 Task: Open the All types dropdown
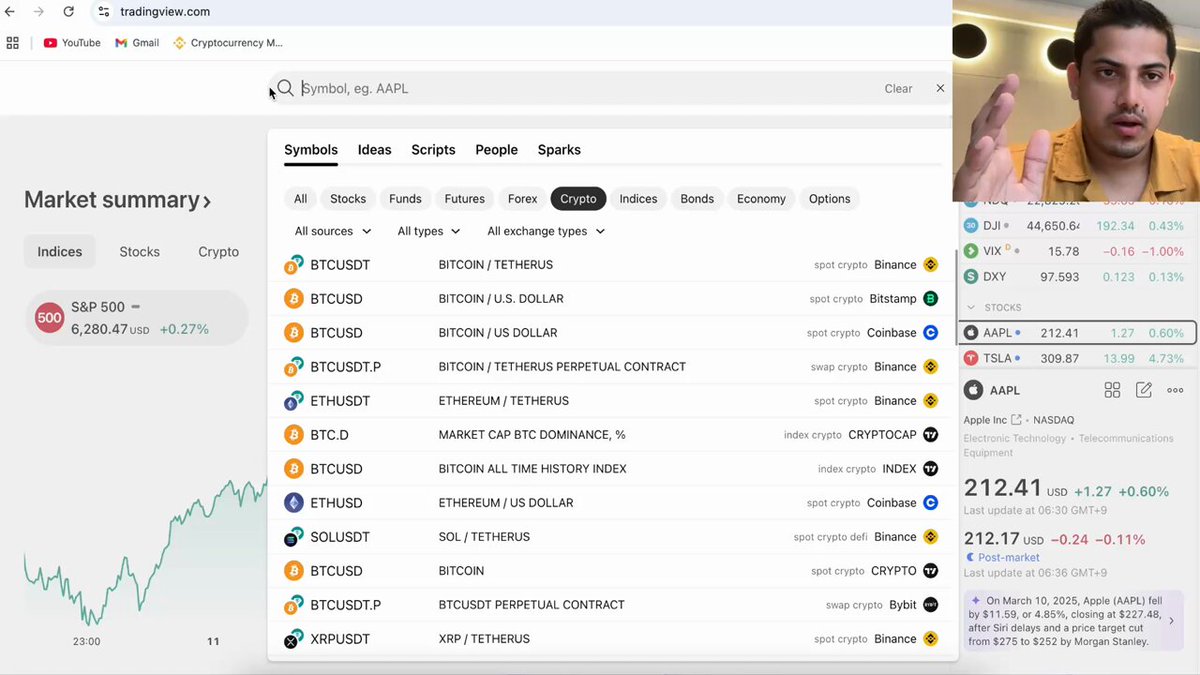(429, 231)
